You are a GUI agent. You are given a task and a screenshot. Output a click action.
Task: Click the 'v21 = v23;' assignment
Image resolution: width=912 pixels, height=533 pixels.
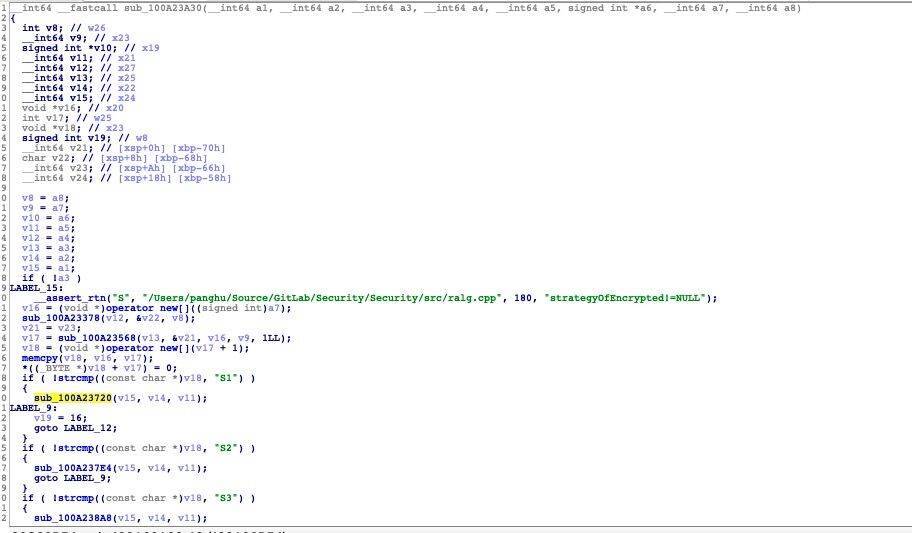[x=51, y=328]
